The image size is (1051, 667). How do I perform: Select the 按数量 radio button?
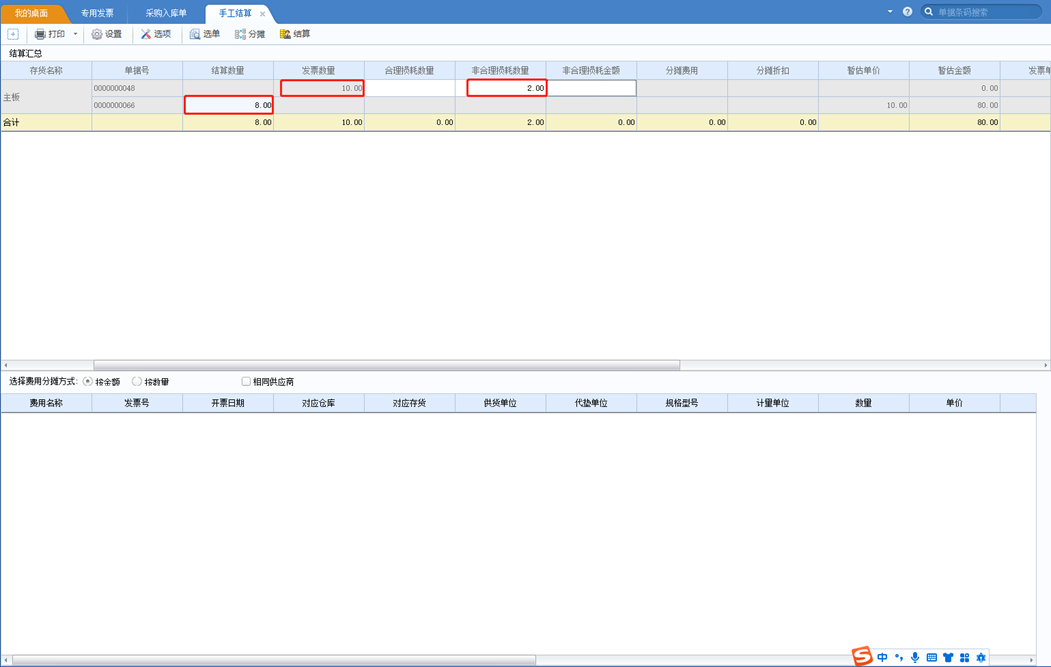137,381
